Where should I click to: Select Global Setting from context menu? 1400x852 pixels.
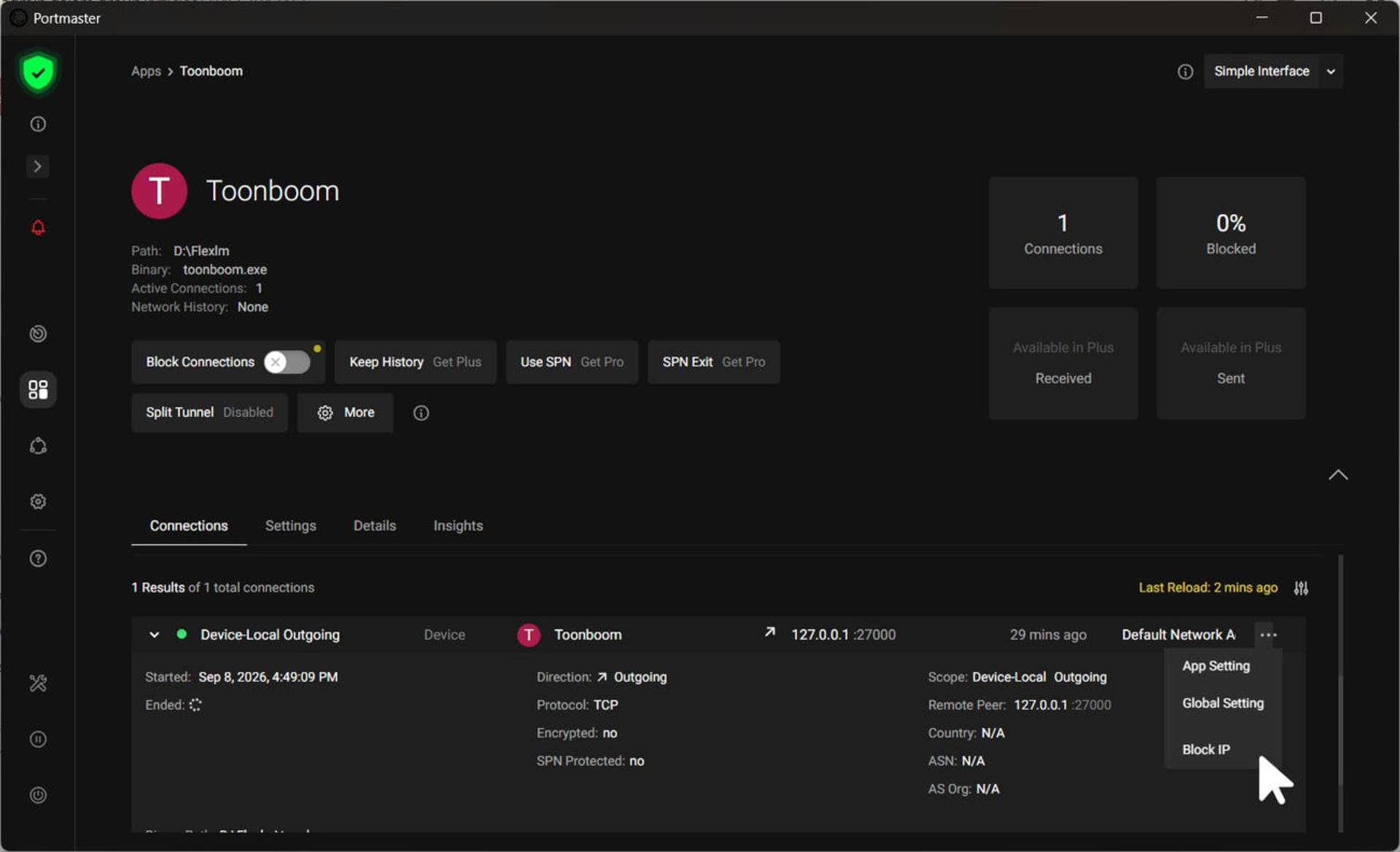click(1223, 703)
